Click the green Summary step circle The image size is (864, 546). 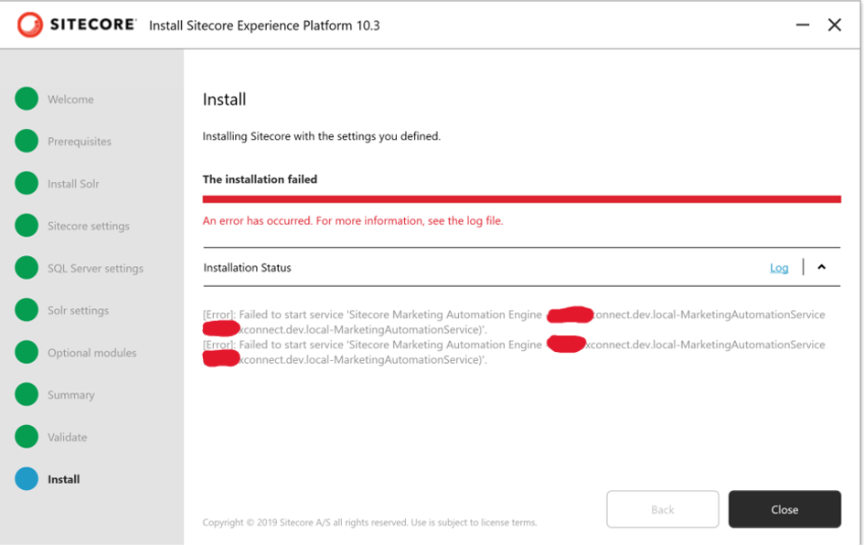tap(26, 394)
